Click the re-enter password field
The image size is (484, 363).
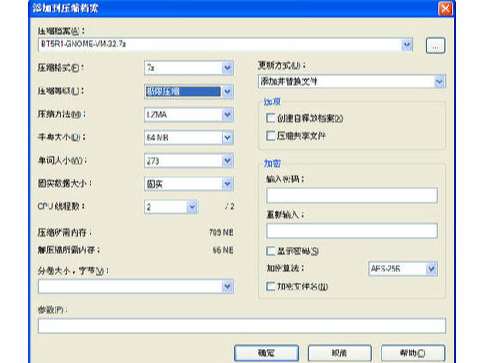point(352,231)
